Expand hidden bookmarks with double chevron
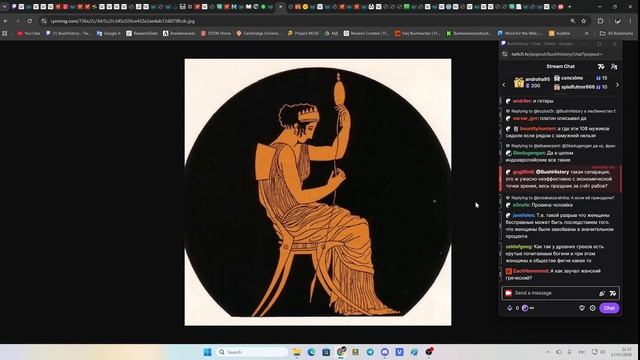Image resolution: width=640 pixels, height=360 pixels. point(587,33)
